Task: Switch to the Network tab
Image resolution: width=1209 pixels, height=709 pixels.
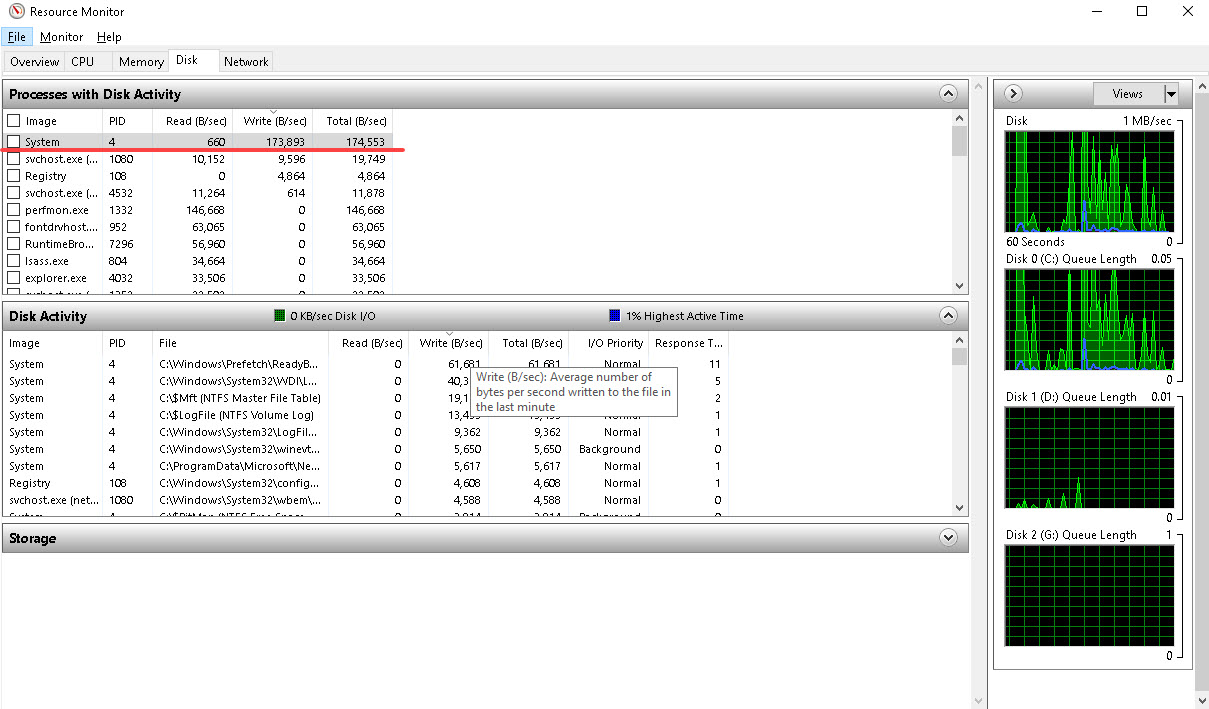Action: tap(246, 61)
